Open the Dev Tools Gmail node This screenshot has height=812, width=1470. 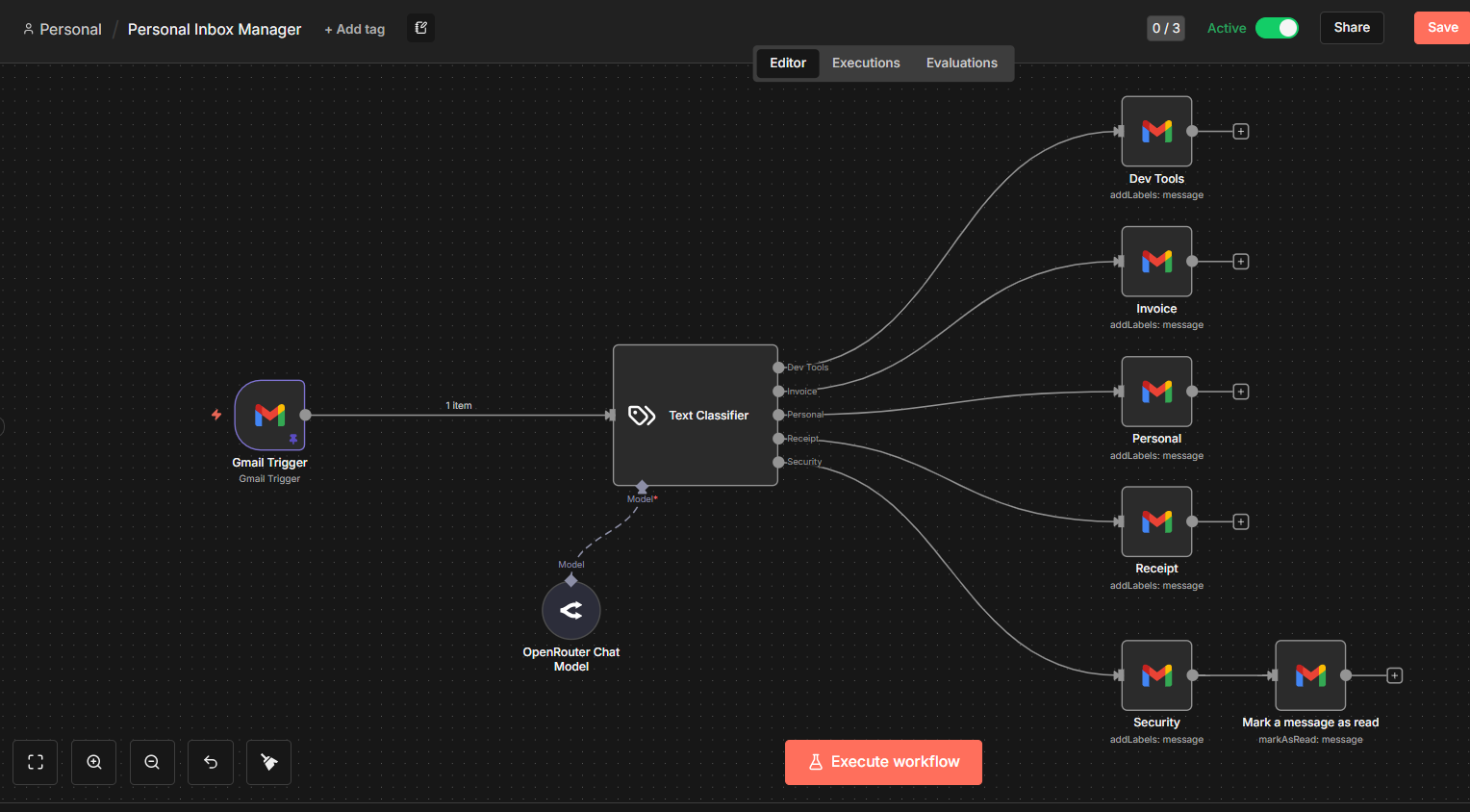(x=1155, y=131)
